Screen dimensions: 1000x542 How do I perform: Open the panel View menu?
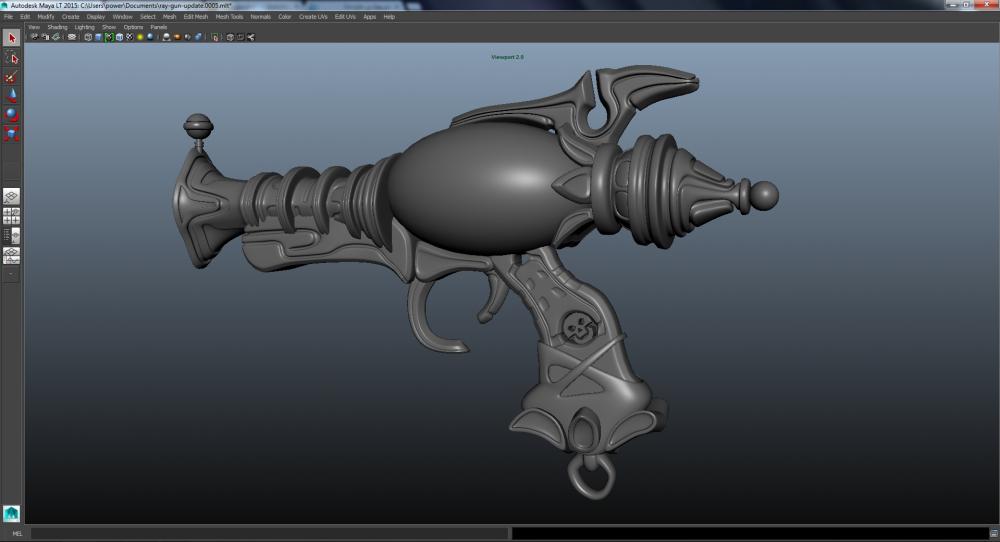point(34,27)
